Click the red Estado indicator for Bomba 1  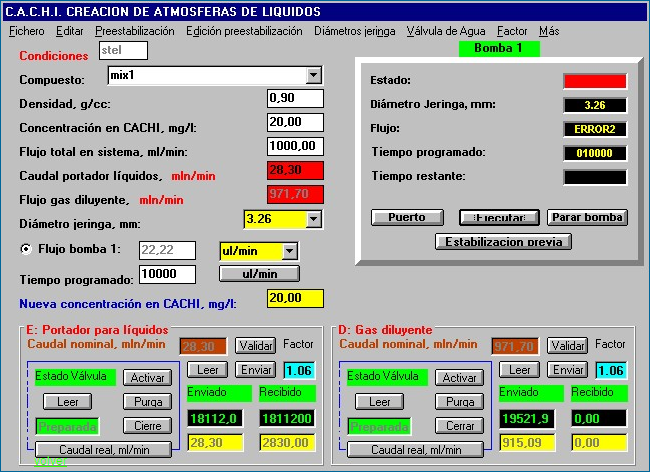coord(594,81)
